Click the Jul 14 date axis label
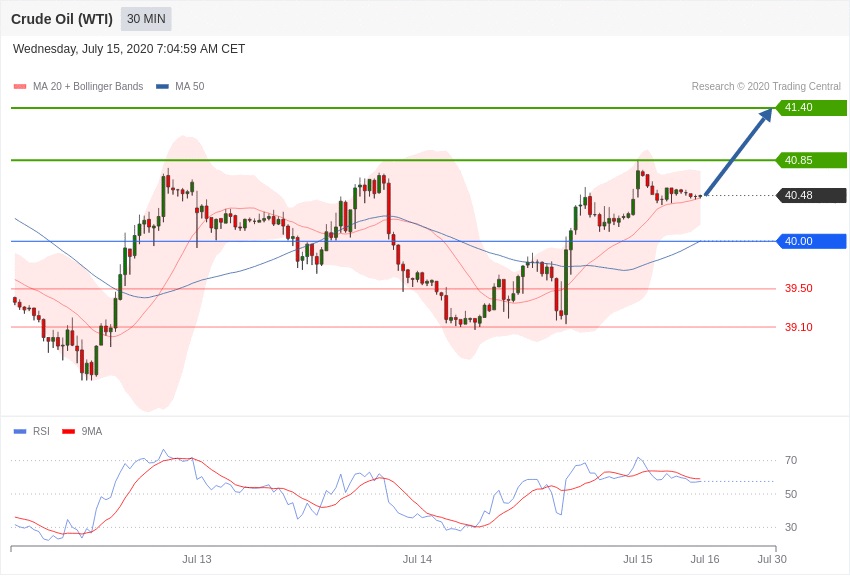The height and width of the screenshot is (576, 850). [417, 559]
